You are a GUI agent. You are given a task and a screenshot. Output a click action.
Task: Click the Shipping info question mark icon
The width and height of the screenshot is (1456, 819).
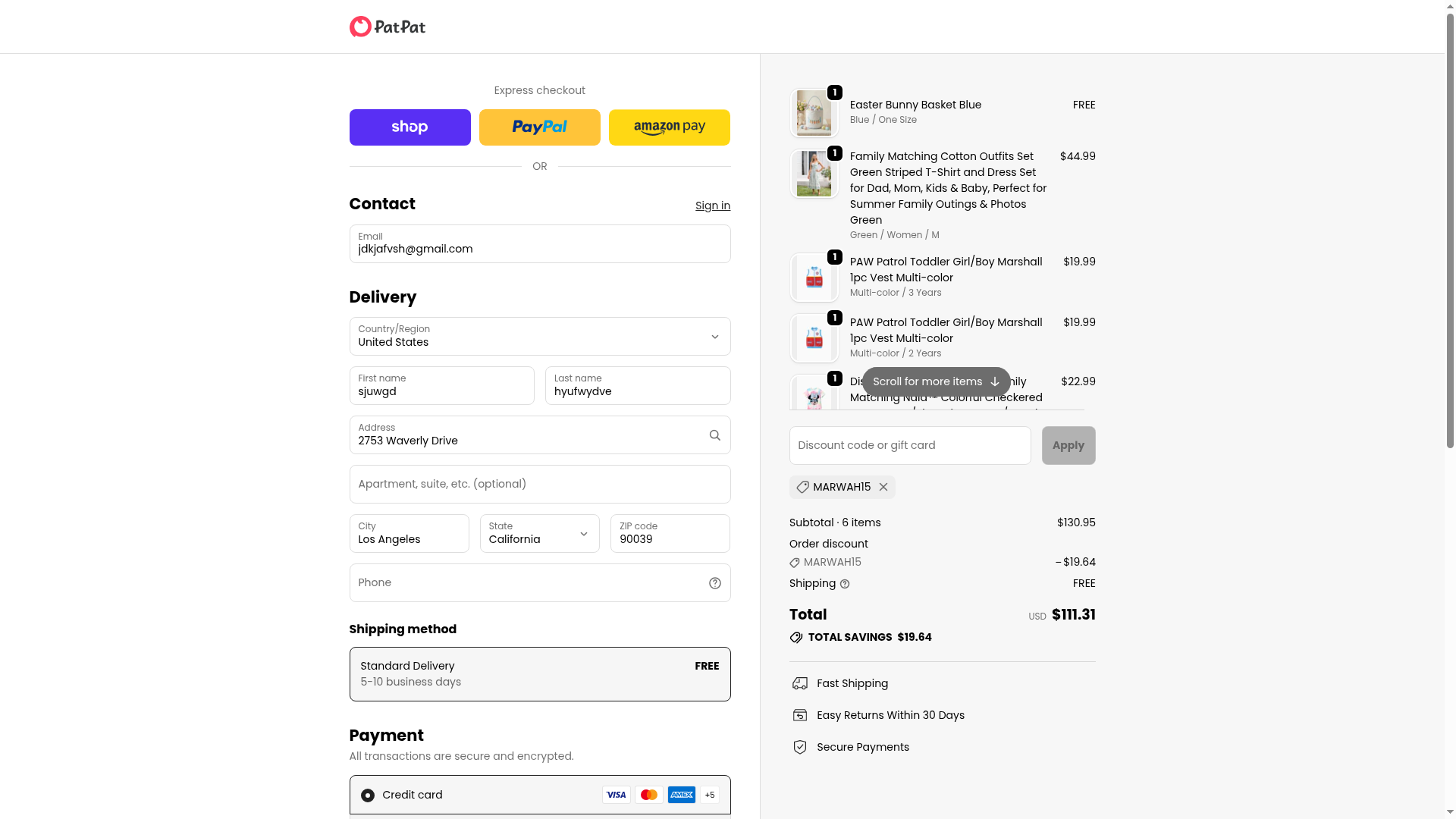click(x=845, y=584)
